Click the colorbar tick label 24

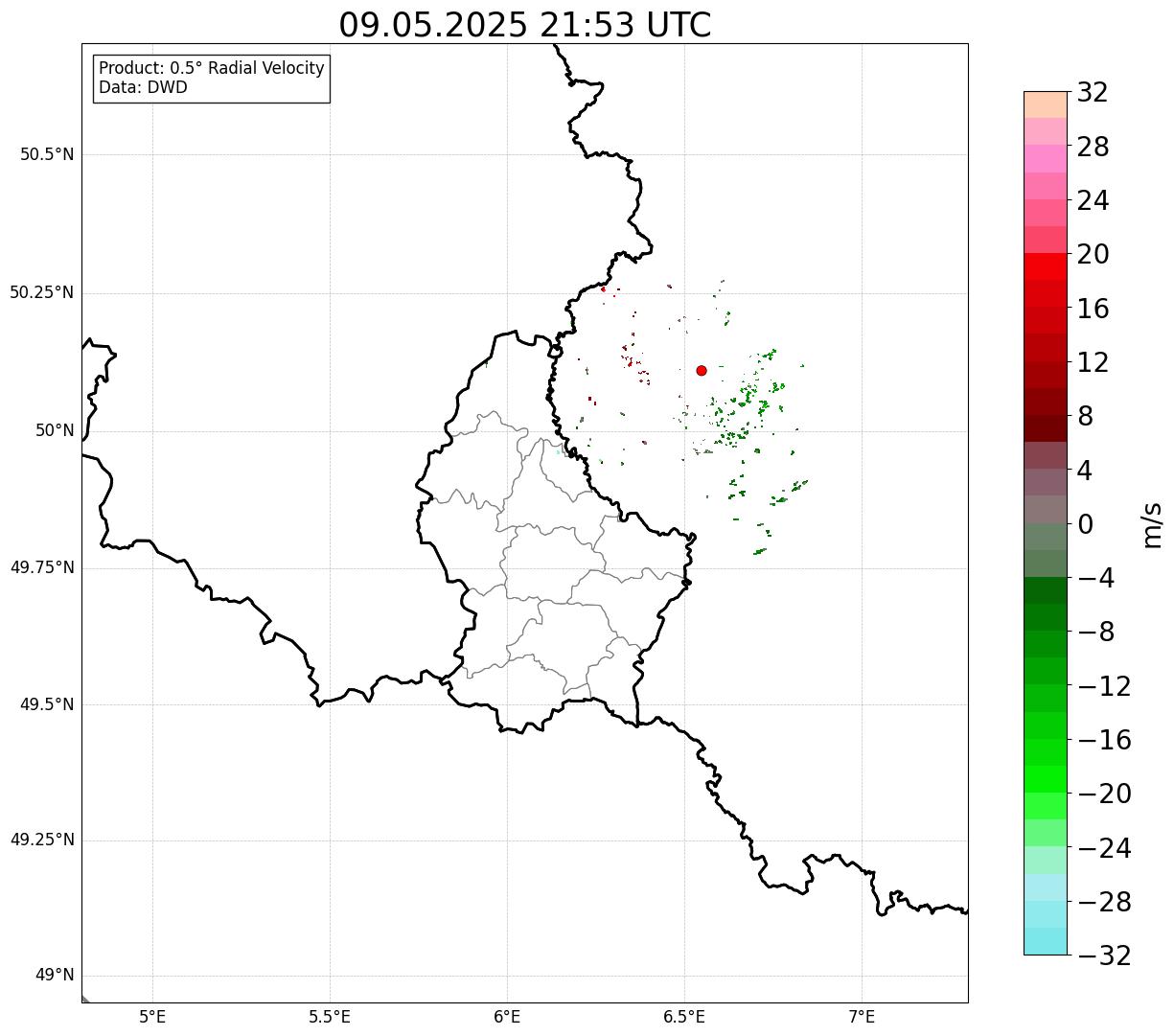(x=1093, y=200)
